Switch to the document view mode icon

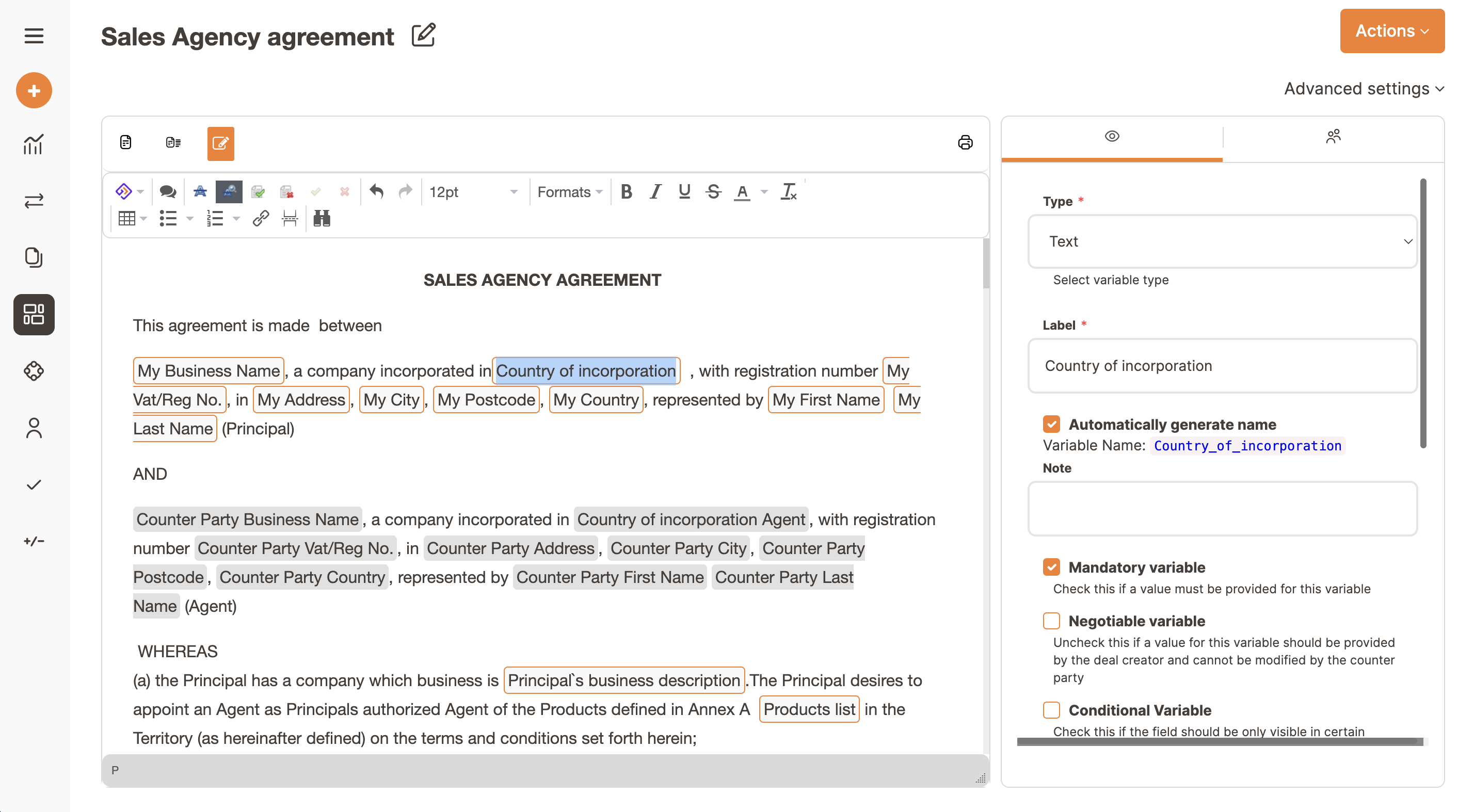point(126,142)
